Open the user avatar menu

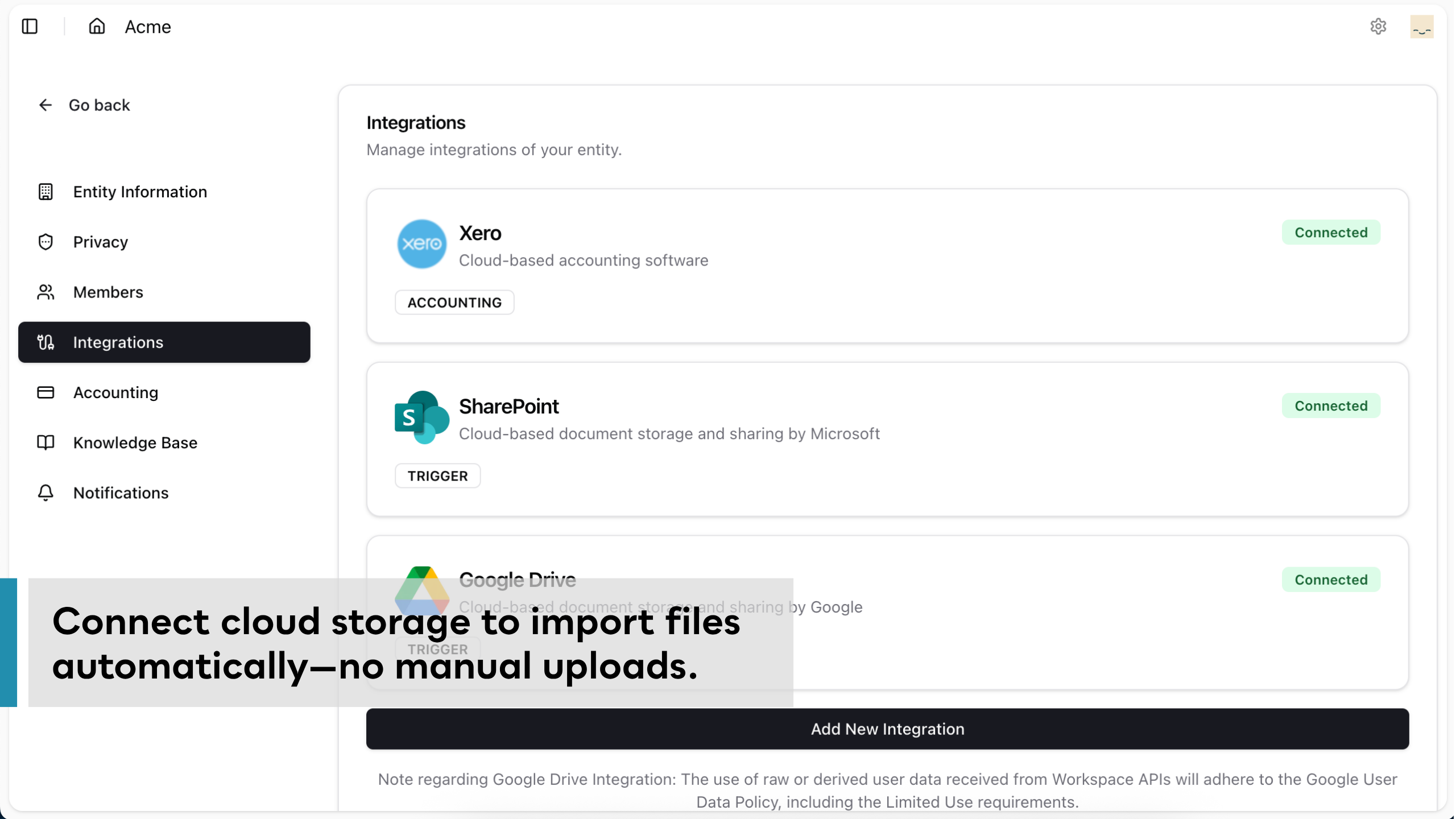pos(1421,27)
